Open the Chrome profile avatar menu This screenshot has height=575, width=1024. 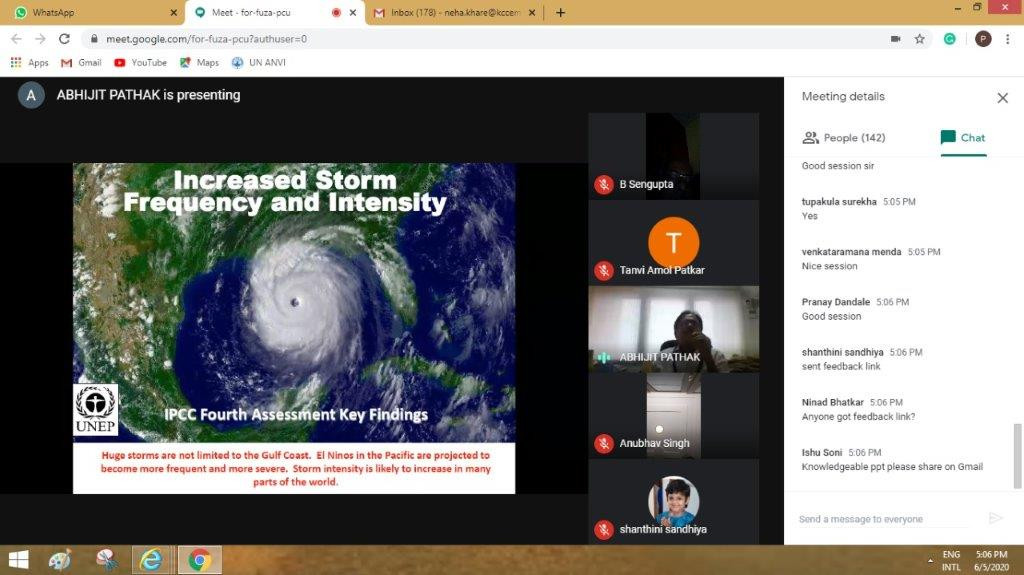pyautogui.click(x=983, y=39)
